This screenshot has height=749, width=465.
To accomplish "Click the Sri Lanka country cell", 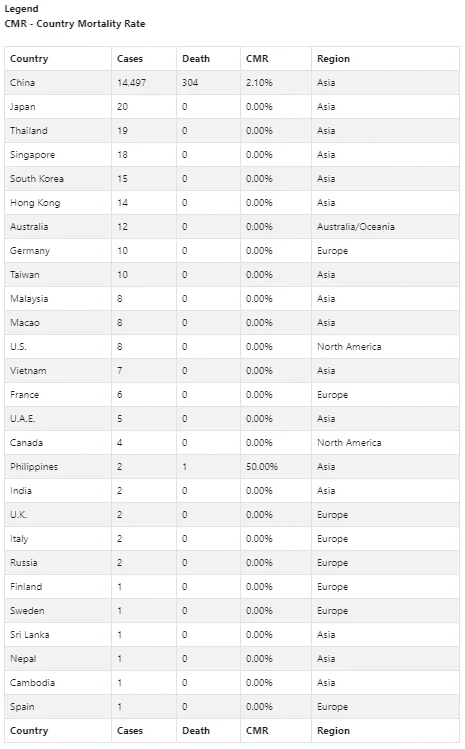I will click(x=30, y=635).
